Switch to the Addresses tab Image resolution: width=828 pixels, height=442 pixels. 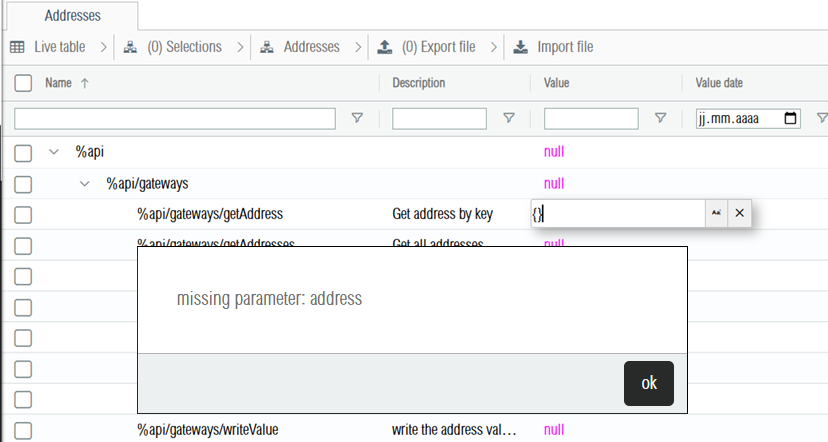pyautogui.click(x=72, y=15)
